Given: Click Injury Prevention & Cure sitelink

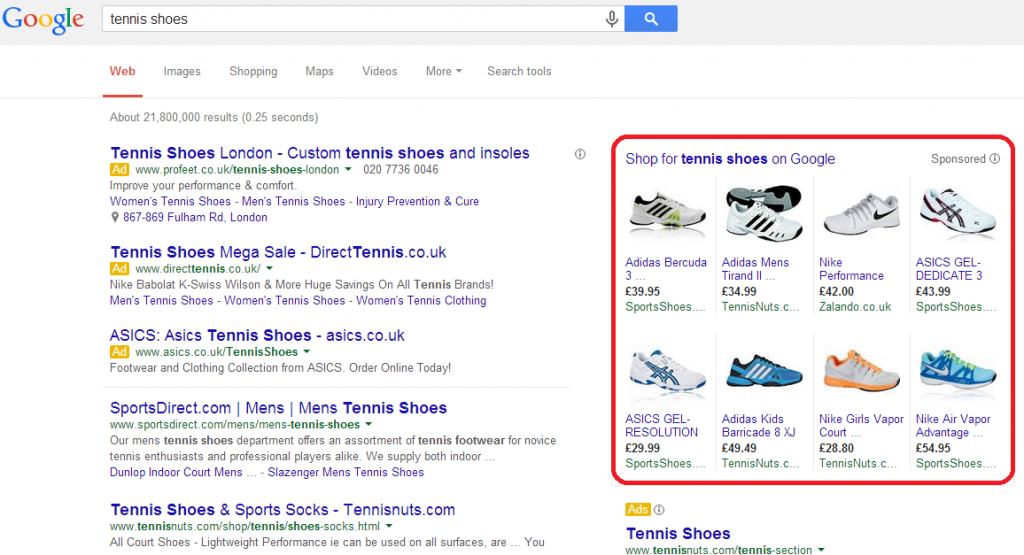Looking at the screenshot, I should pyautogui.click(x=417, y=201).
